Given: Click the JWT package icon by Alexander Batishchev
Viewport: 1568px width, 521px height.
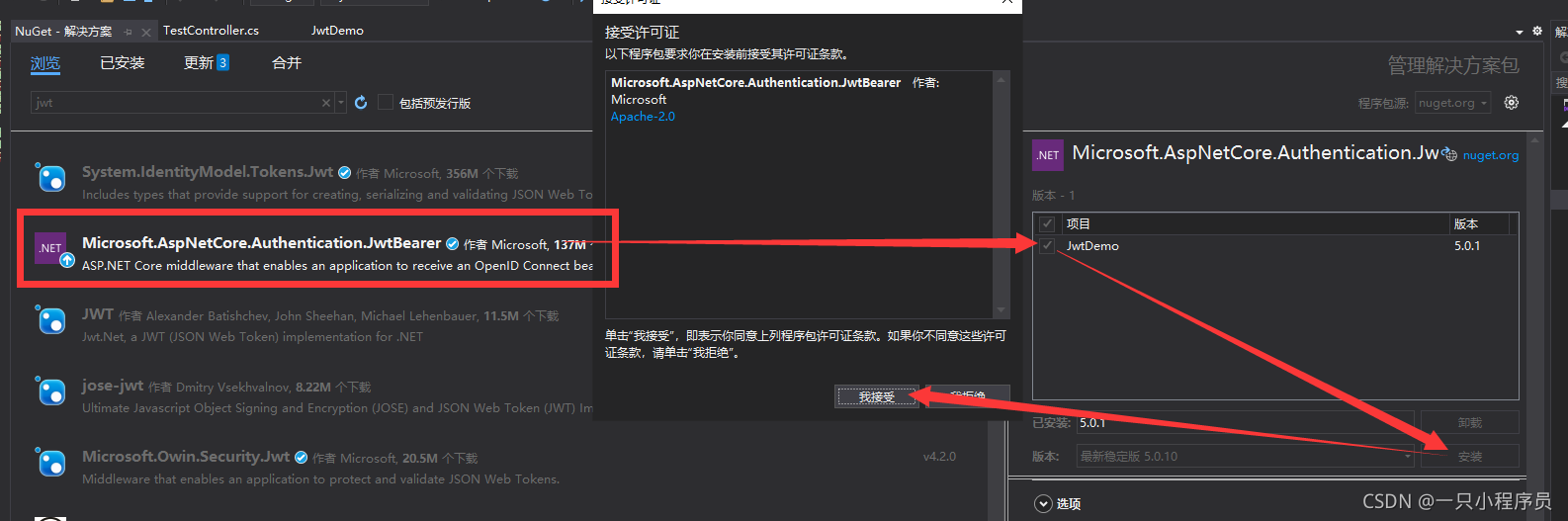Looking at the screenshot, I should coord(51,320).
